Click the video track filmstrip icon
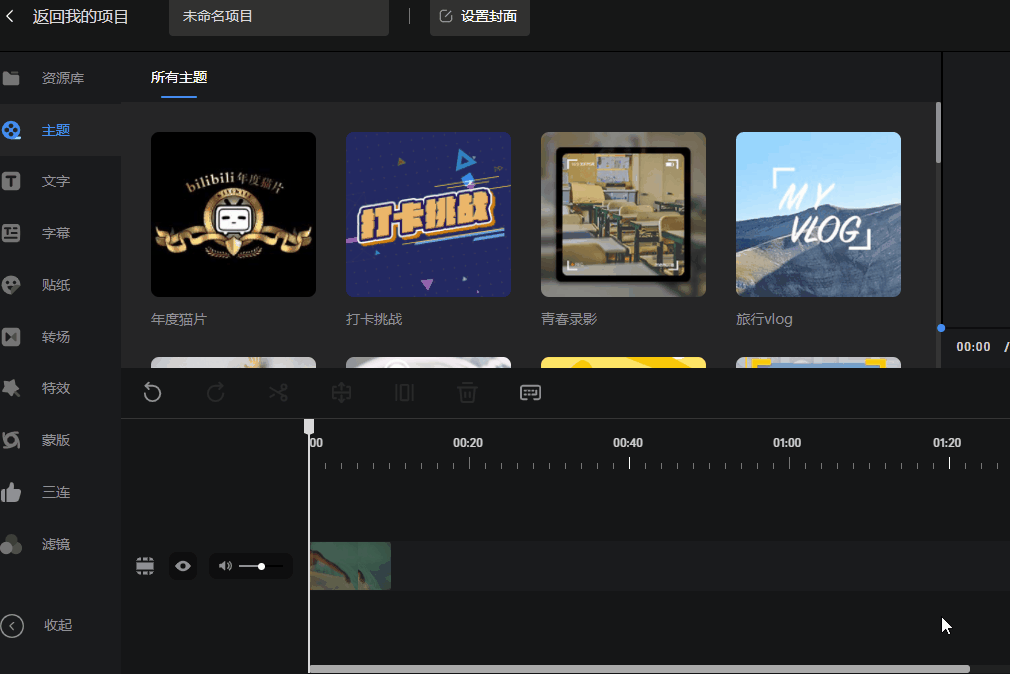The height and width of the screenshot is (674, 1010). pos(145,566)
